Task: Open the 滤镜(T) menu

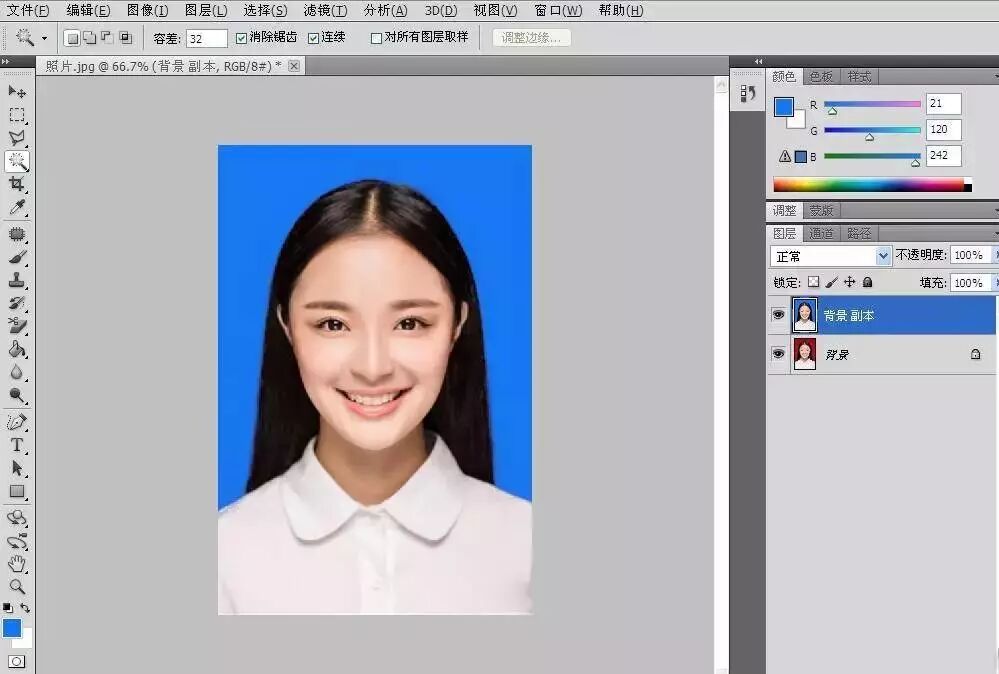Action: [x=326, y=10]
